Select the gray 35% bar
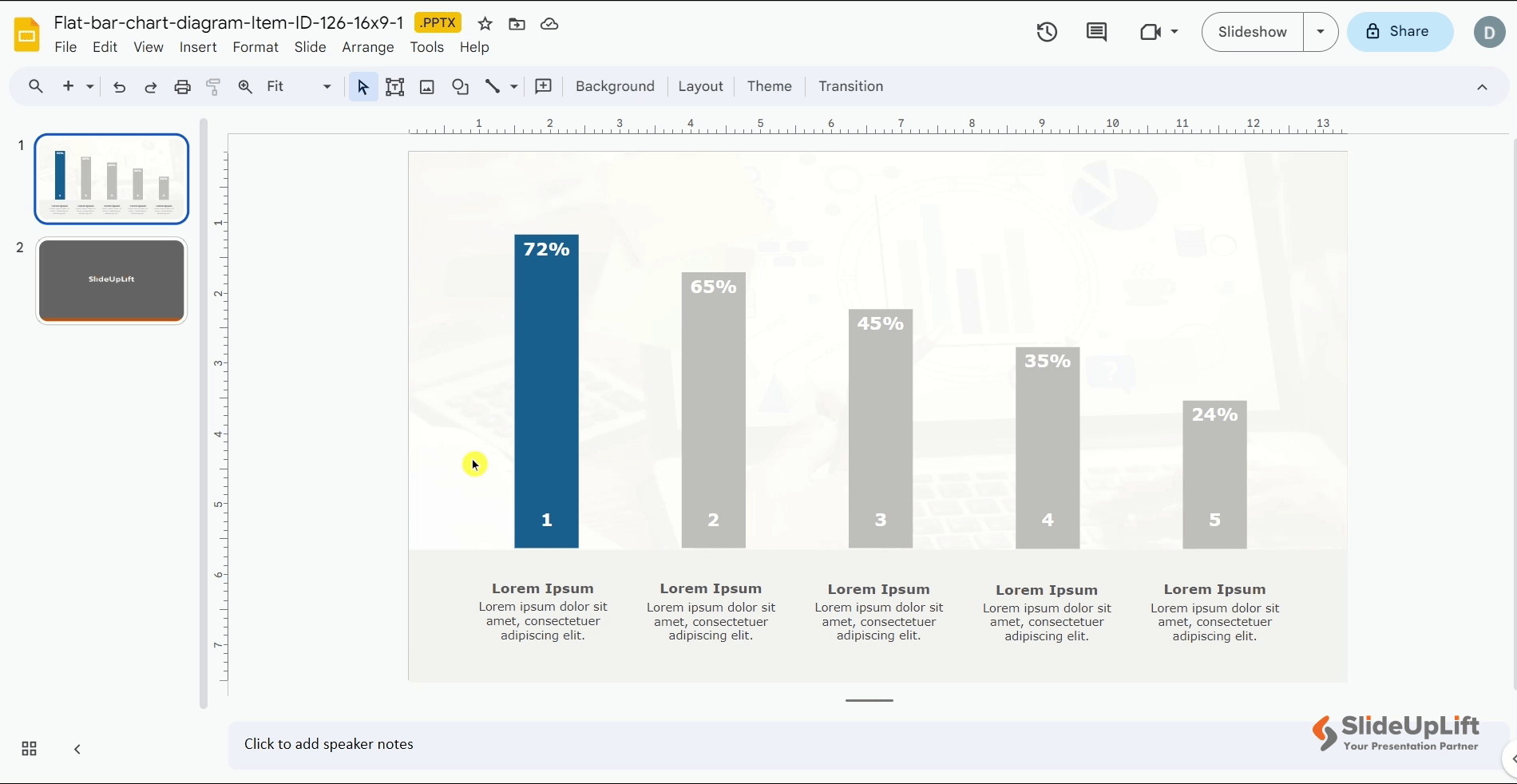Viewport: 1517px width, 784px height. coord(1048,448)
